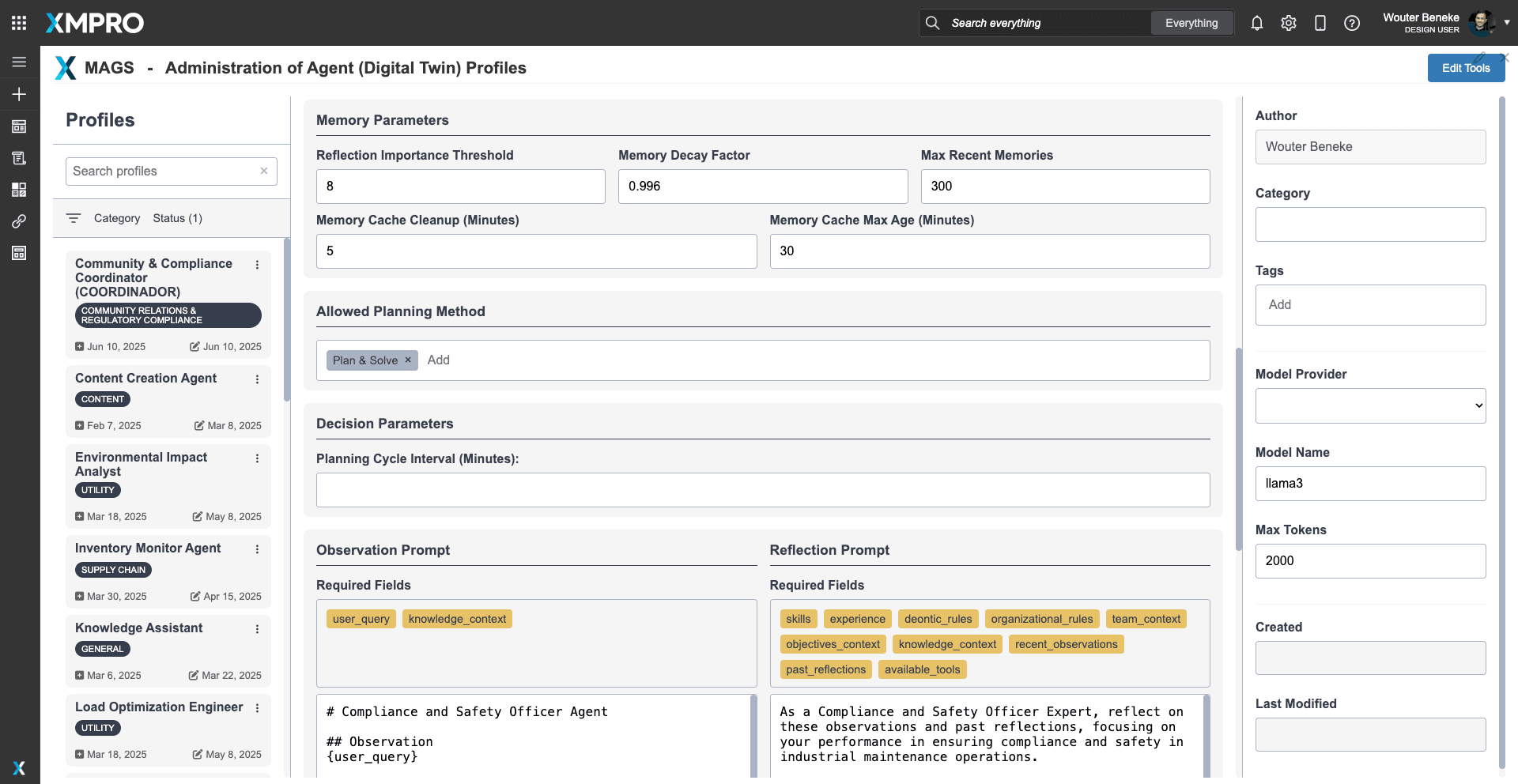Click the plus icon in left sidebar

(19, 94)
